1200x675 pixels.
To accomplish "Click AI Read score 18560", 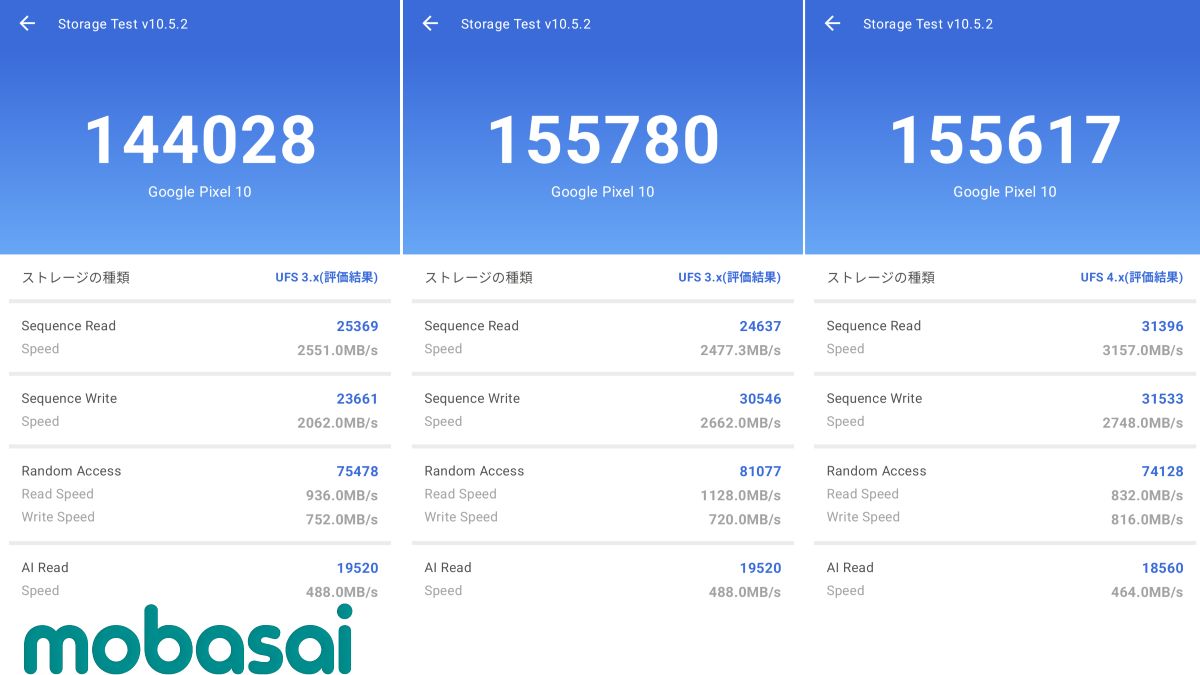I will pyautogui.click(x=1162, y=568).
